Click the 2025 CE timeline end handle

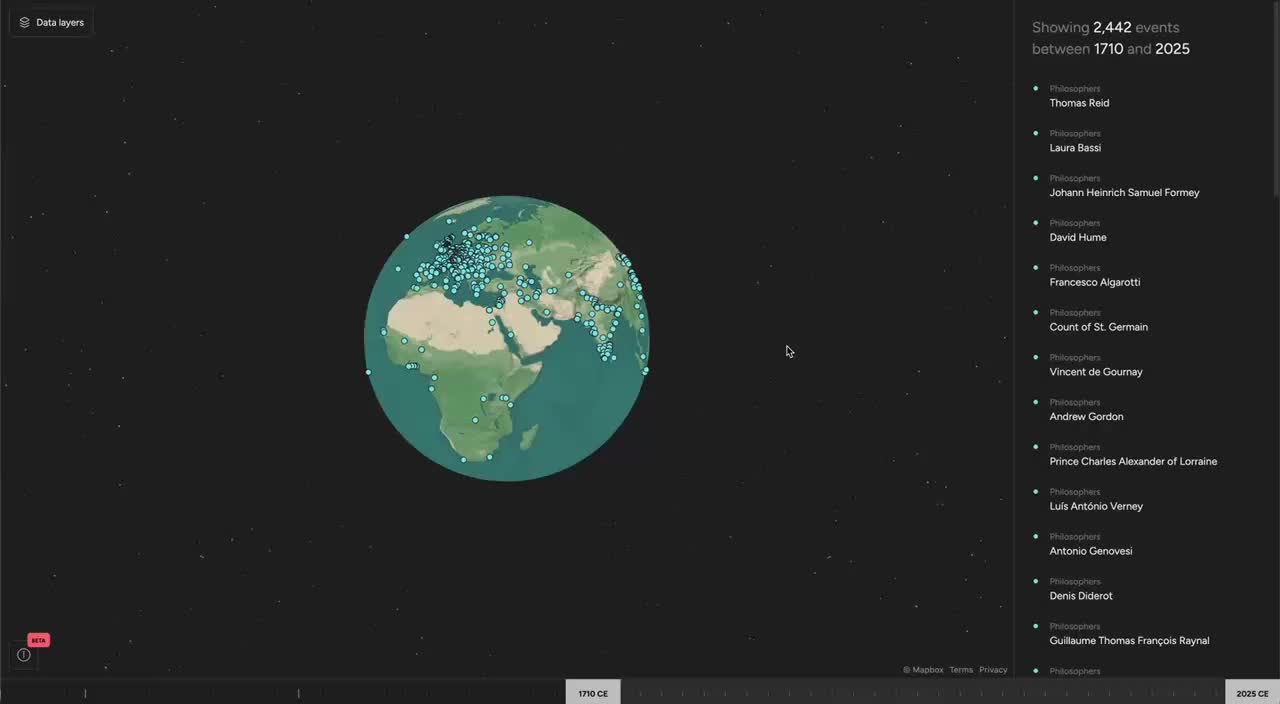pyautogui.click(x=1252, y=693)
